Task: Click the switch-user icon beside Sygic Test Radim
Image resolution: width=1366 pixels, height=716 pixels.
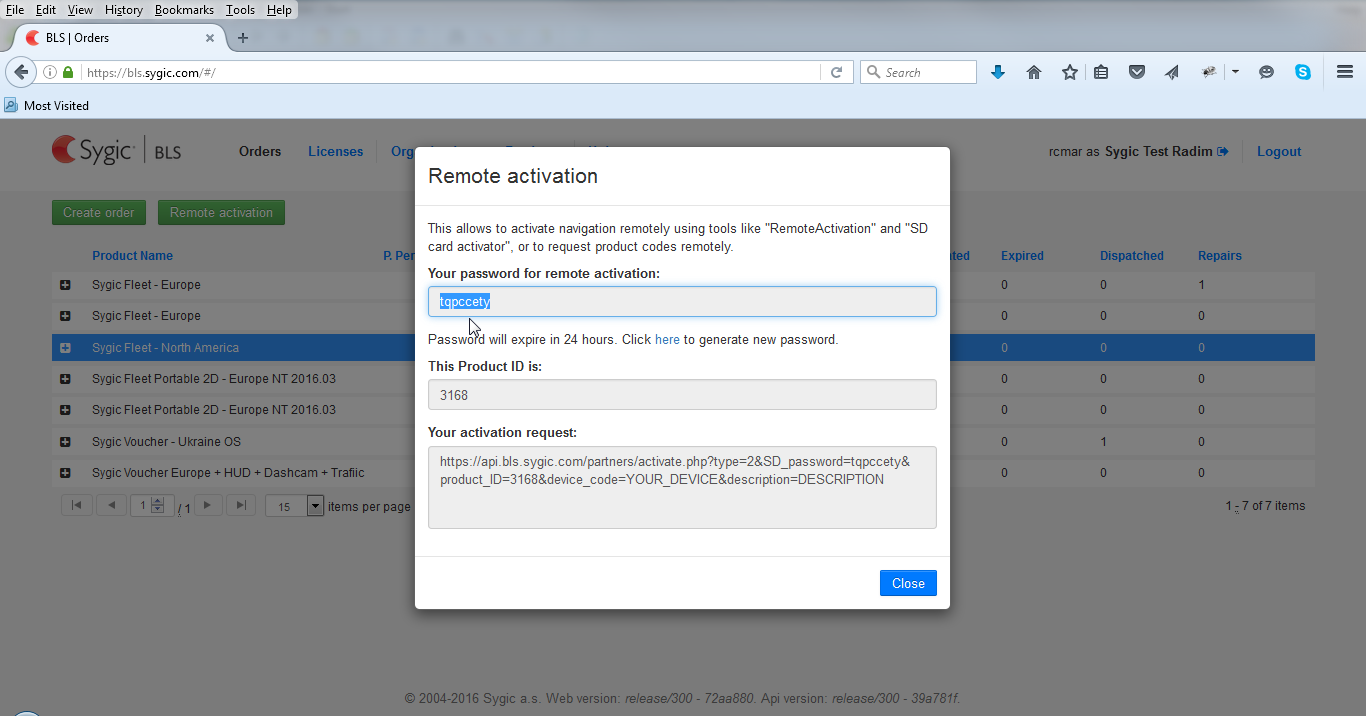Action: 1222,152
